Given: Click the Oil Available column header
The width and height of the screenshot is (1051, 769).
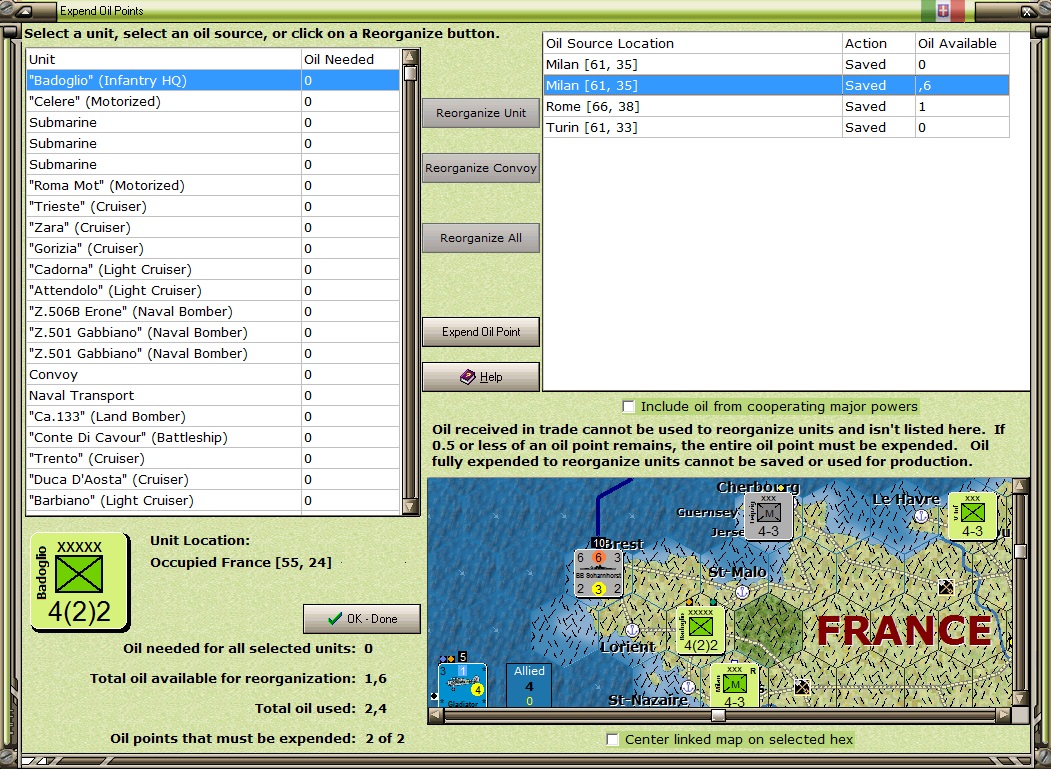Looking at the screenshot, I should [962, 43].
